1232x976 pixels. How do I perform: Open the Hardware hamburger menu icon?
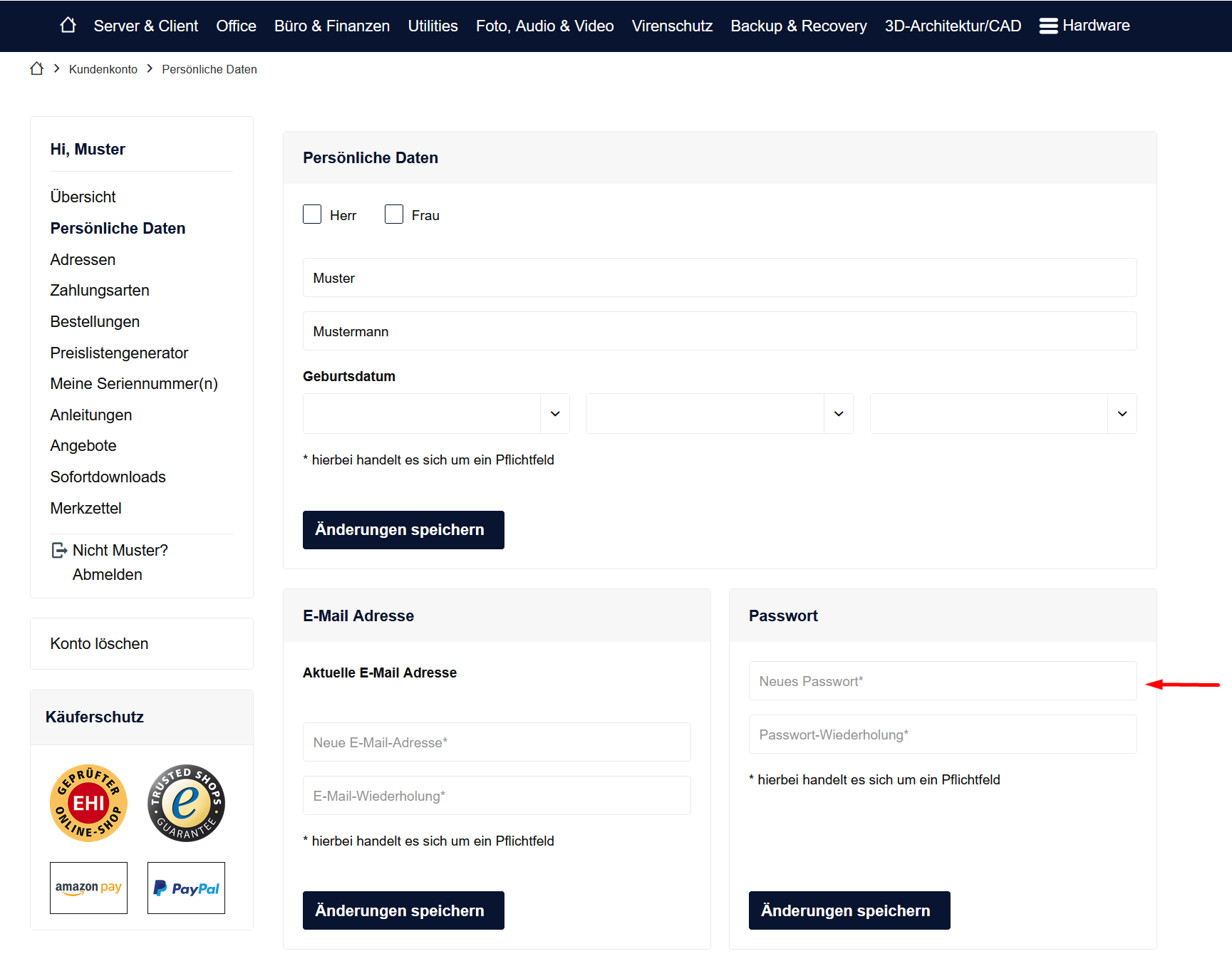point(1047,26)
